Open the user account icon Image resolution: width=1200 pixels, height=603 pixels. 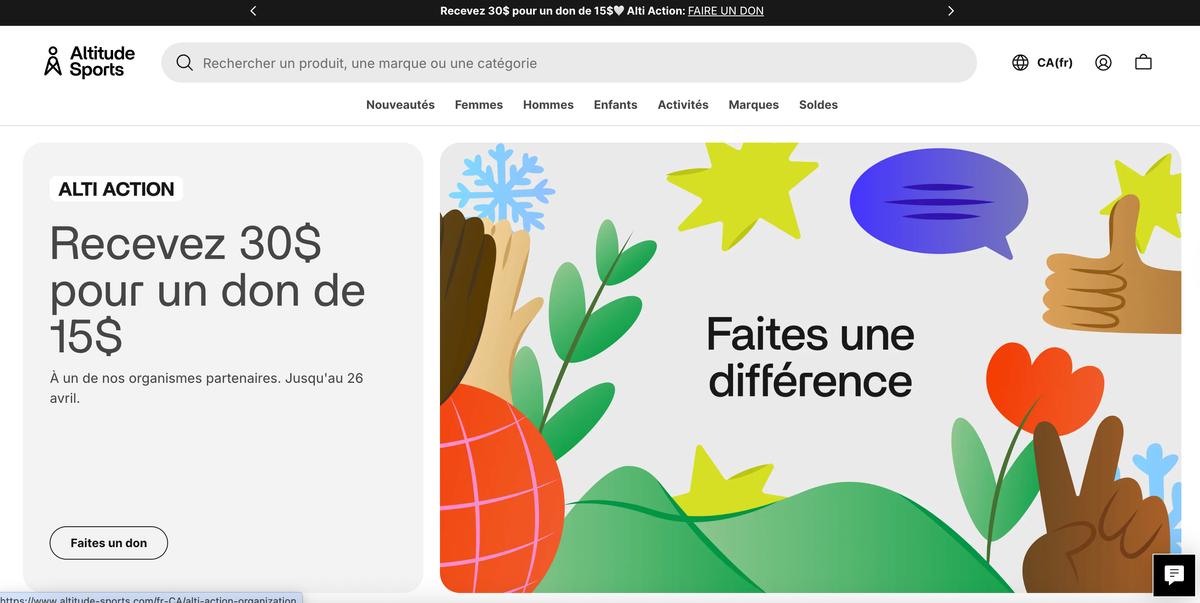coord(1103,62)
